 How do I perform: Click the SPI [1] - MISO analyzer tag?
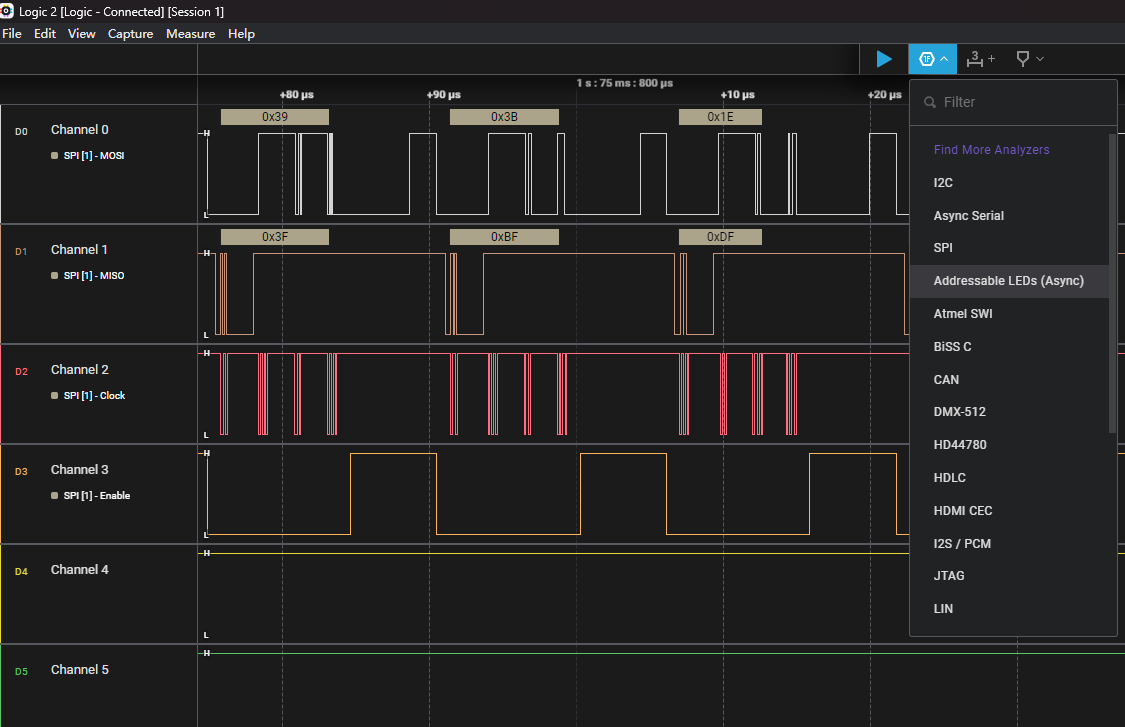88,276
